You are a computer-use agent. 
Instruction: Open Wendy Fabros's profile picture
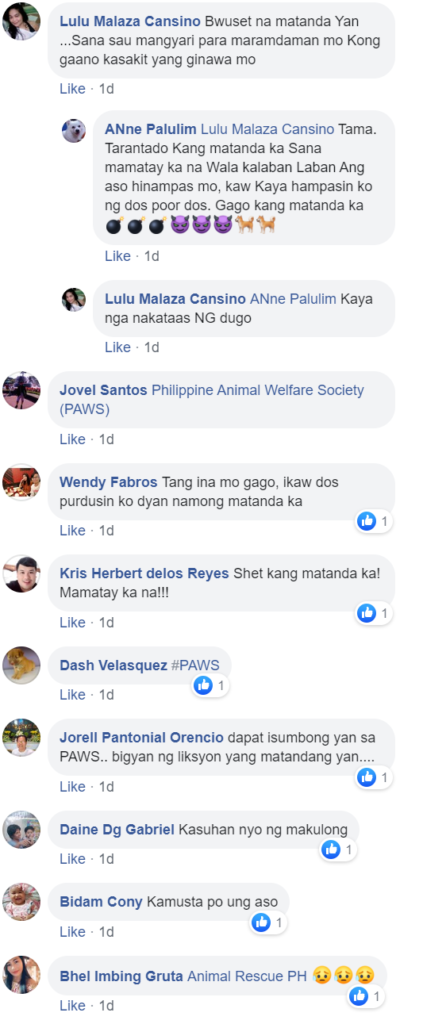point(22,483)
